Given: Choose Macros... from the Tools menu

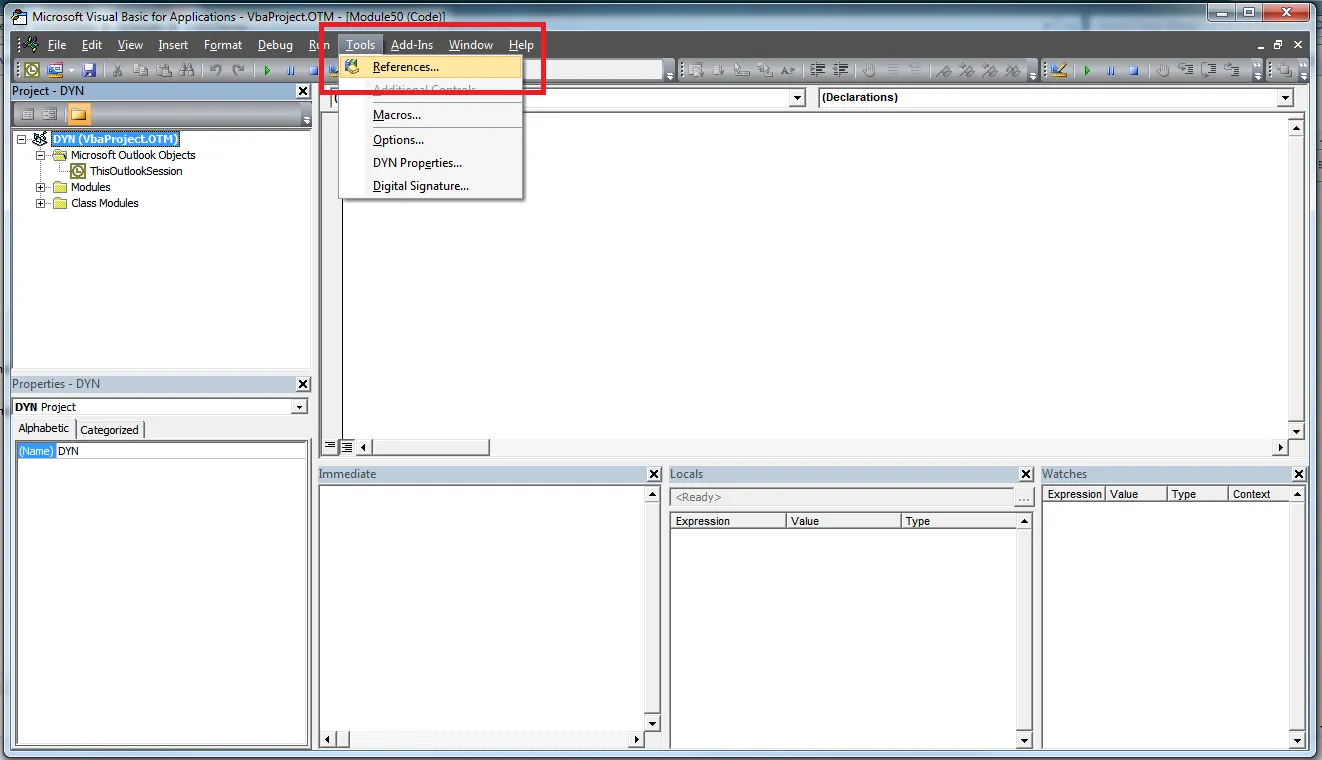Looking at the screenshot, I should pyautogui.click(x=431, y=115).
